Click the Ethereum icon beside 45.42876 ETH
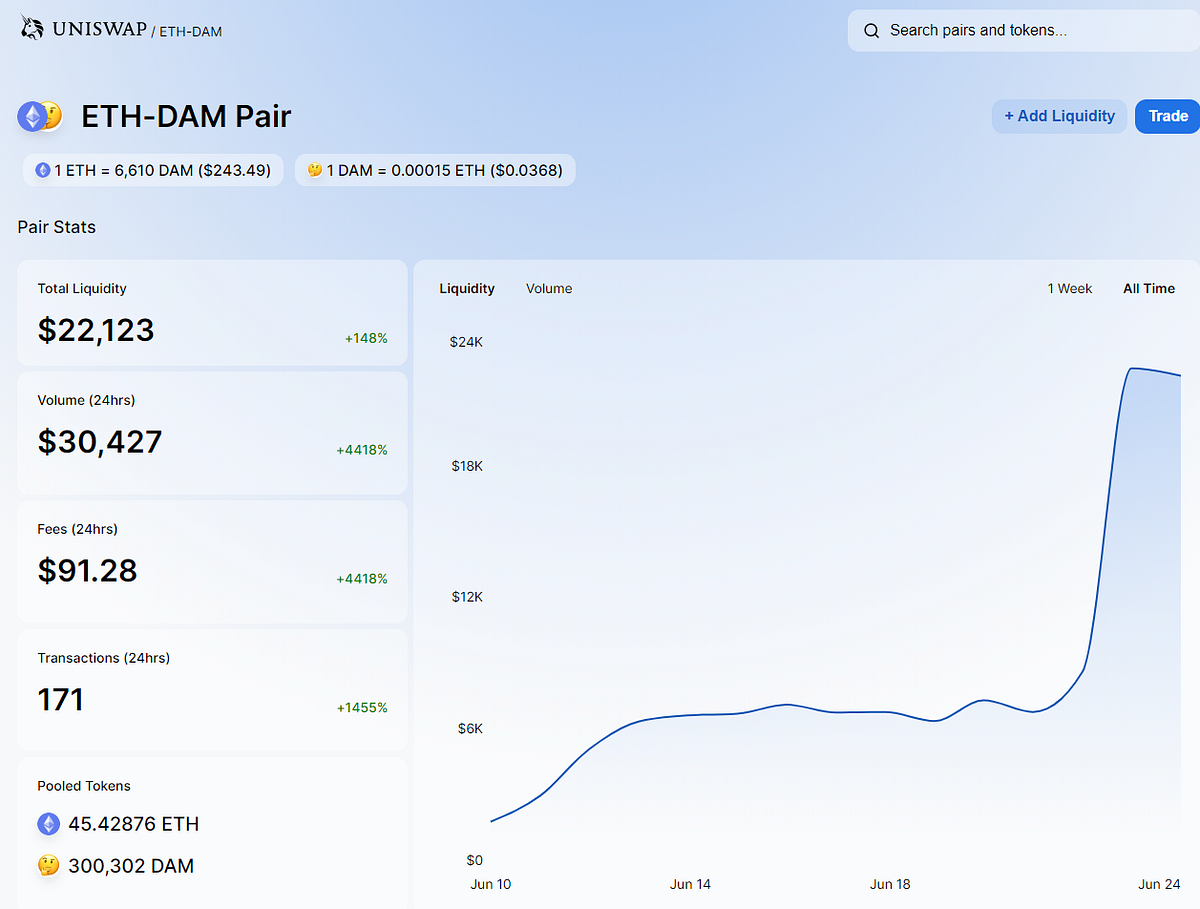Image resolution: width=1200 pixels, height=909 pixels. (x=49, y=824)
